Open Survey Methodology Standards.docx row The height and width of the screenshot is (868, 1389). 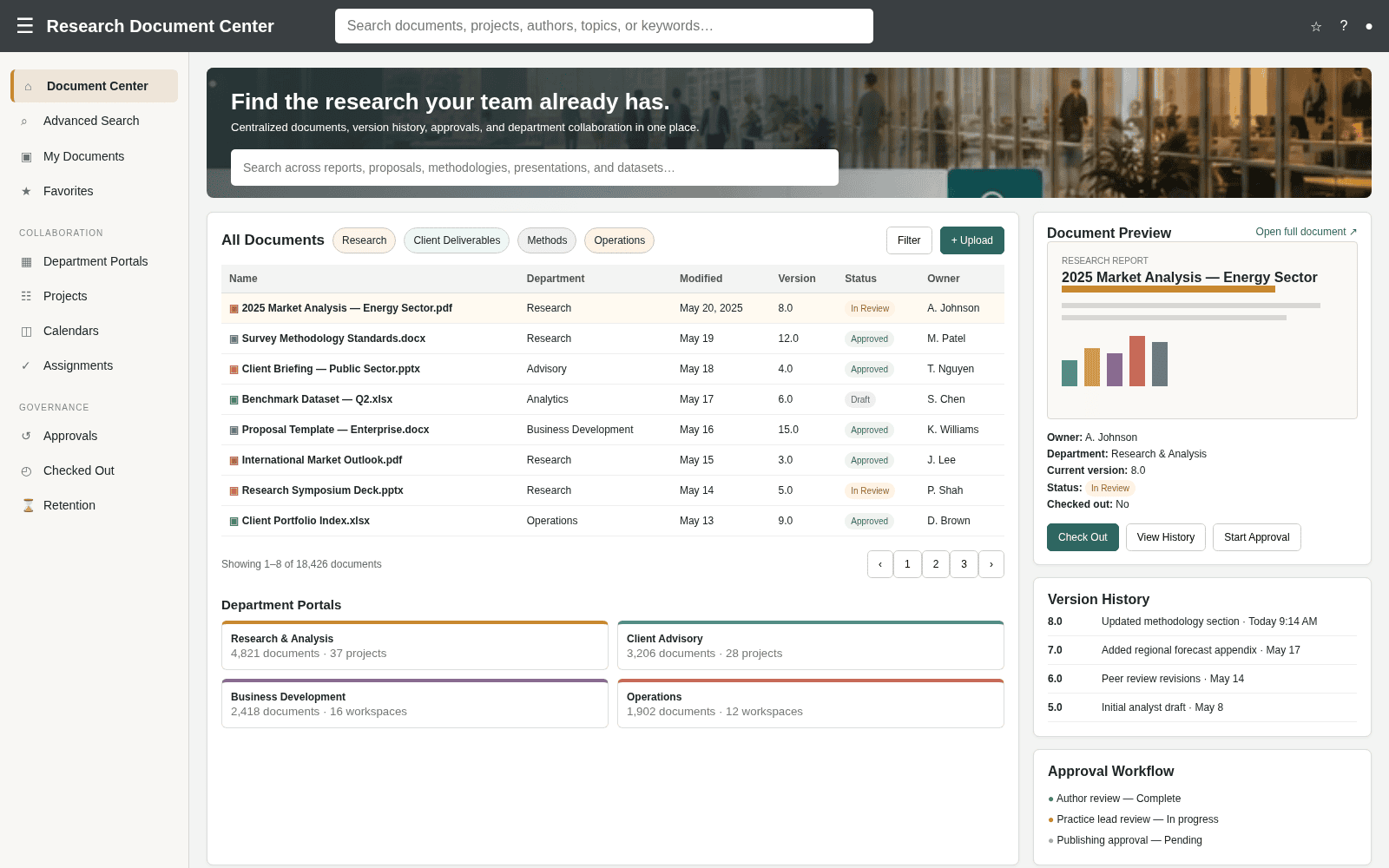(613, 339)
